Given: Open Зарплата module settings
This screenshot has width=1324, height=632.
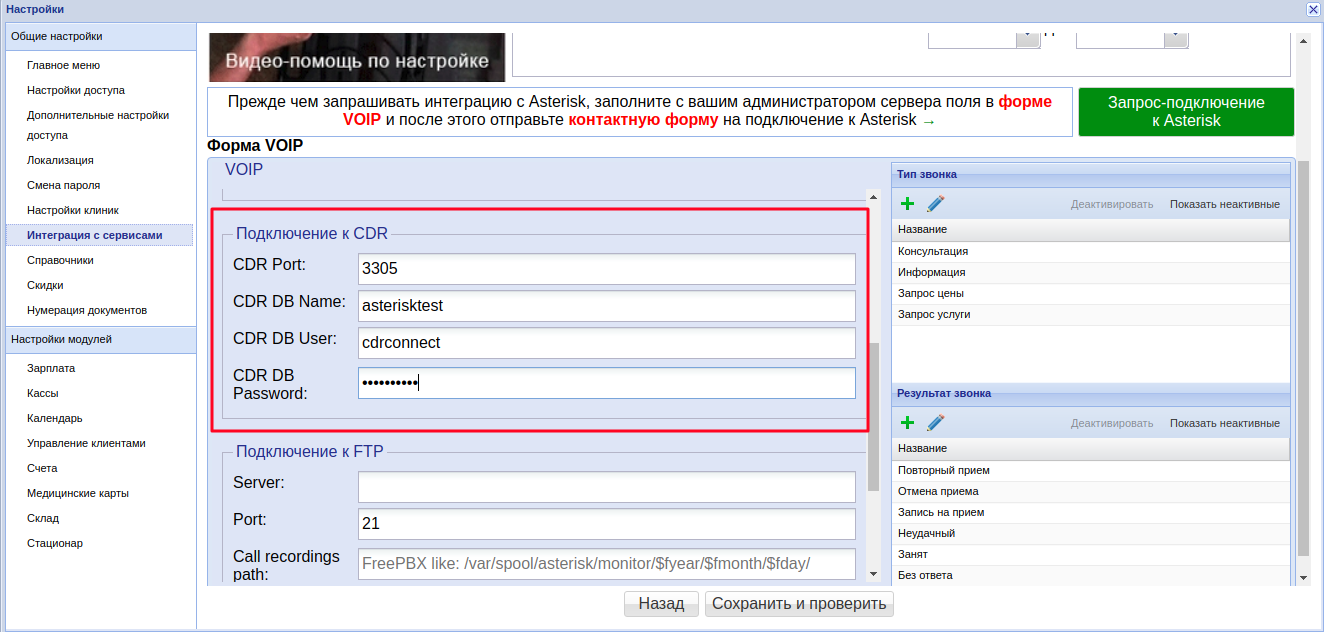Looking at the screenshot, I should coord(51,368).
